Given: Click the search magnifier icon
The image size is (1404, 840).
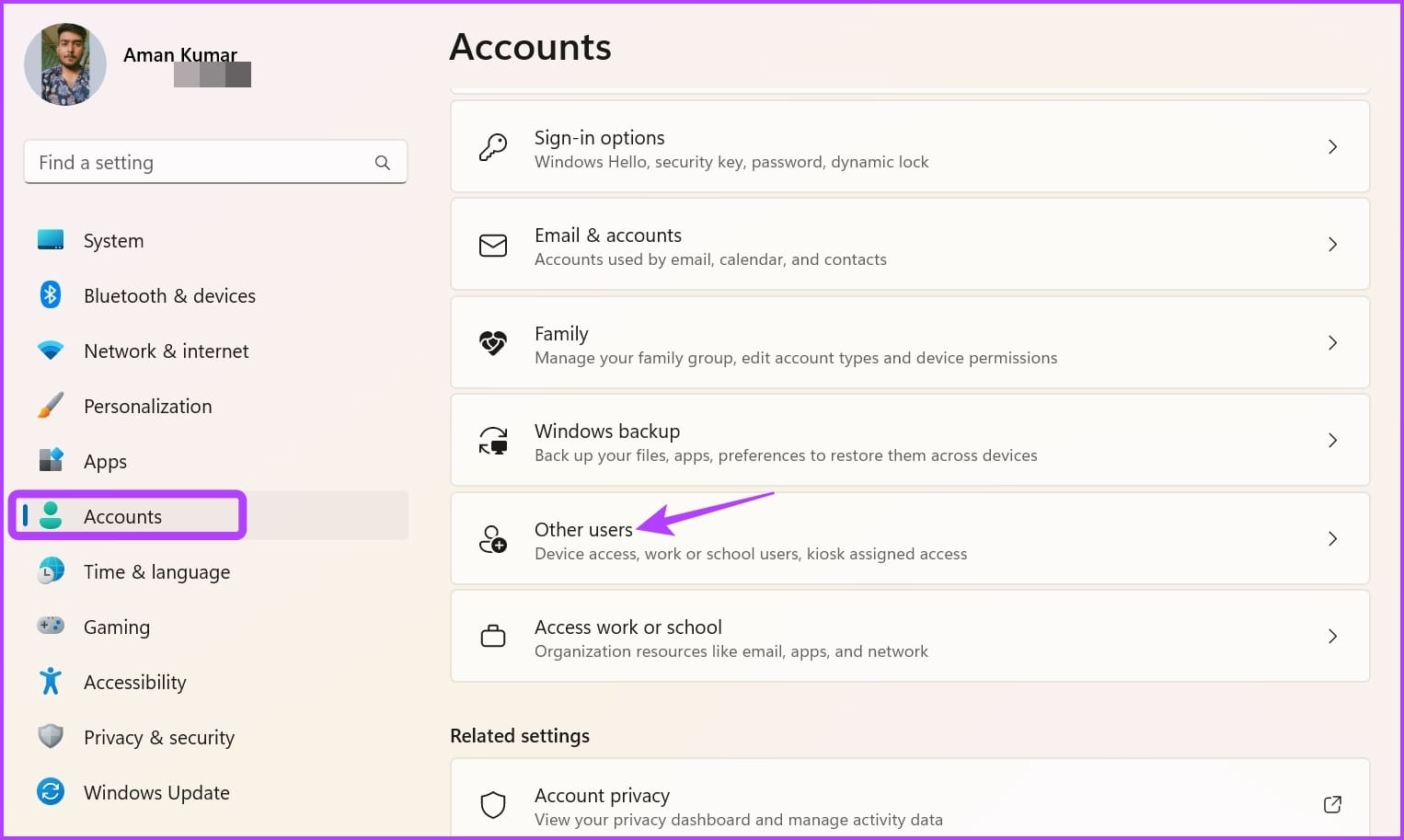Looking at the screenshot, I should tap(383, 163).
